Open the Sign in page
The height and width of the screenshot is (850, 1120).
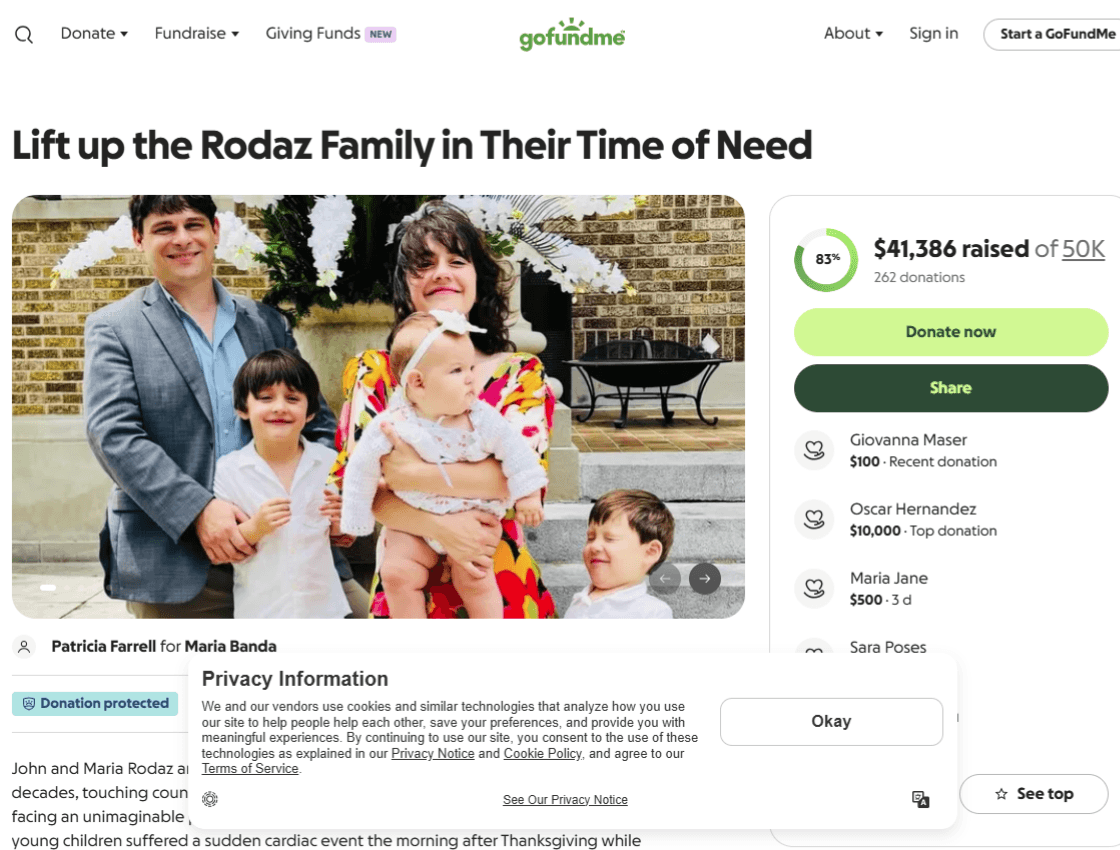click(x=934, y=34)
